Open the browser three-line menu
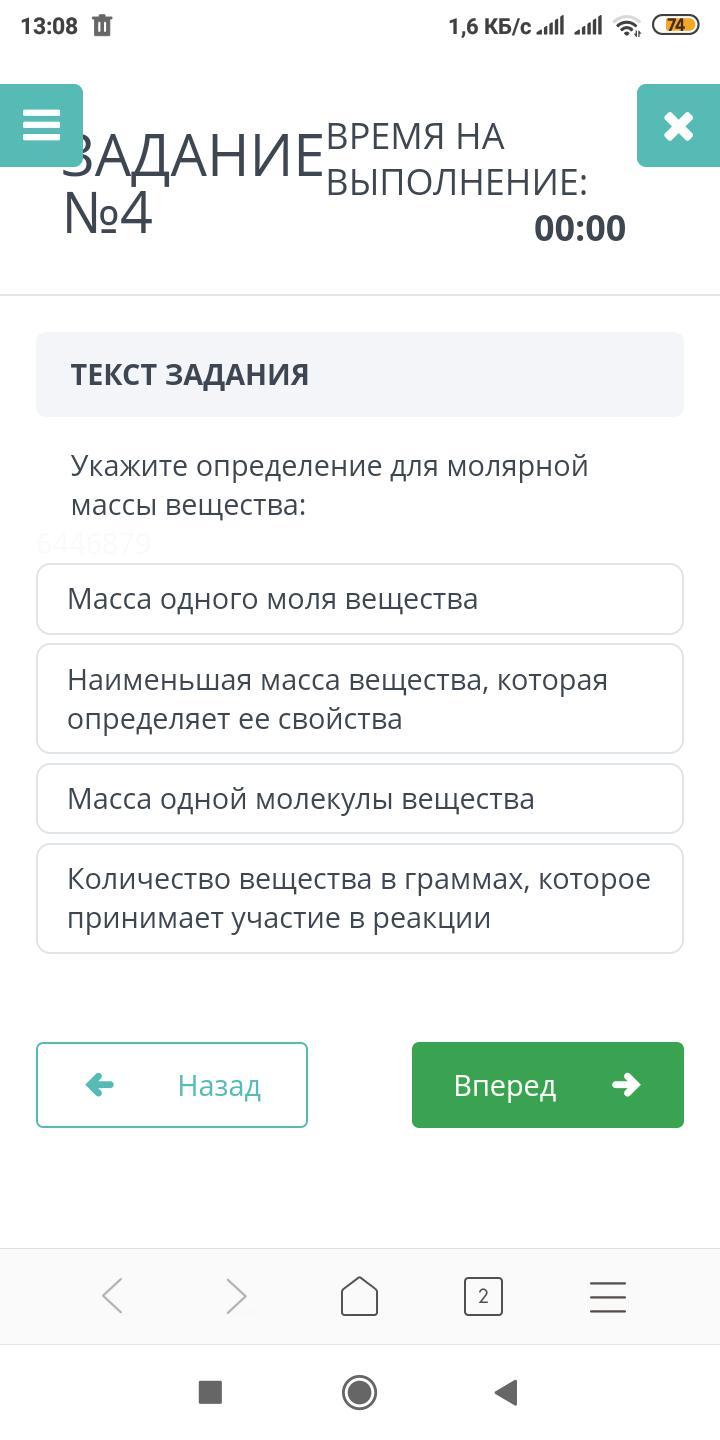This screenshot has height=1440, width=720. pyautogui.click(x=607, y=1297)
